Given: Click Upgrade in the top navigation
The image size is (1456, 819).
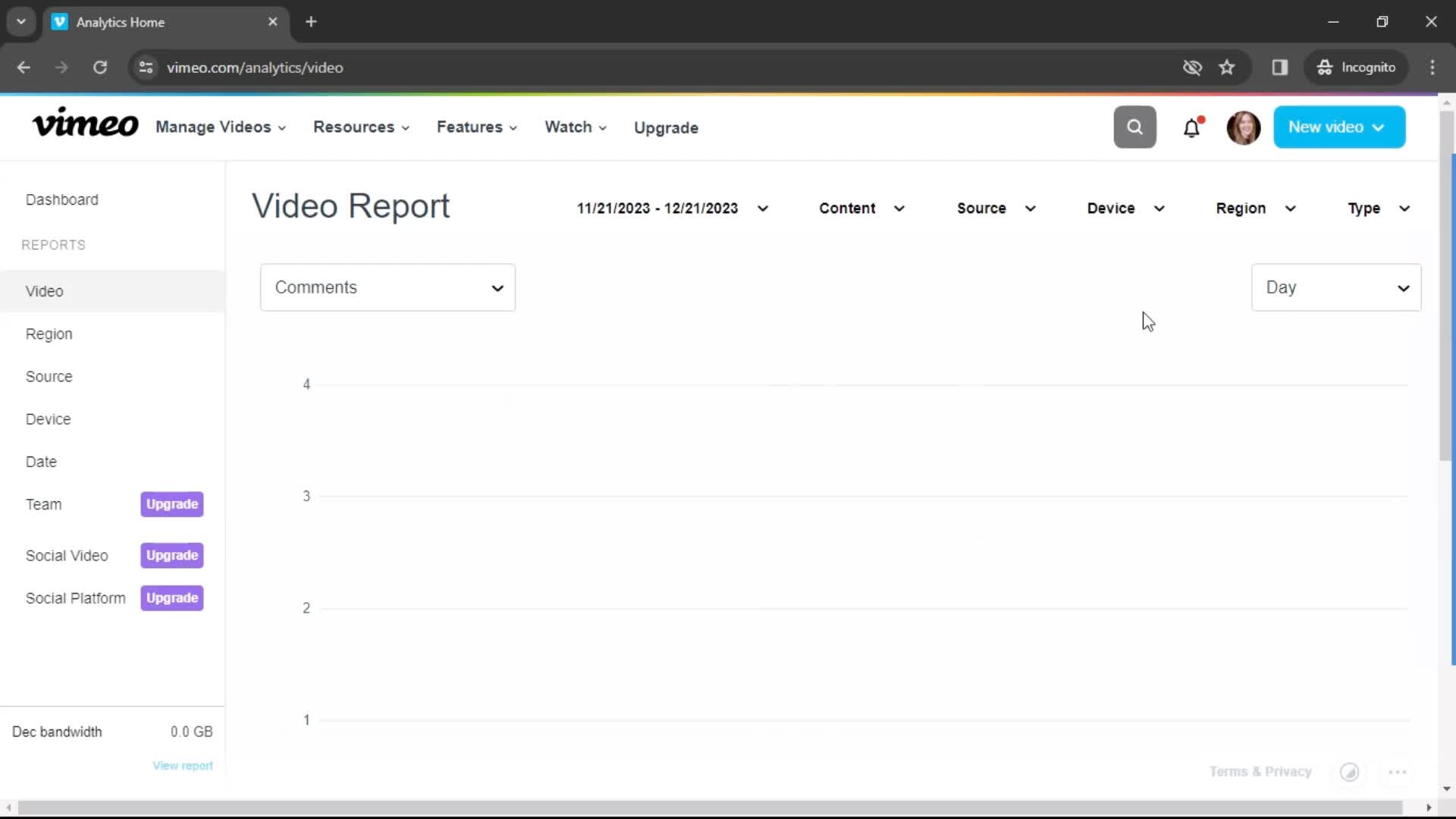Looking at the screenshot, I should [666, 128].
